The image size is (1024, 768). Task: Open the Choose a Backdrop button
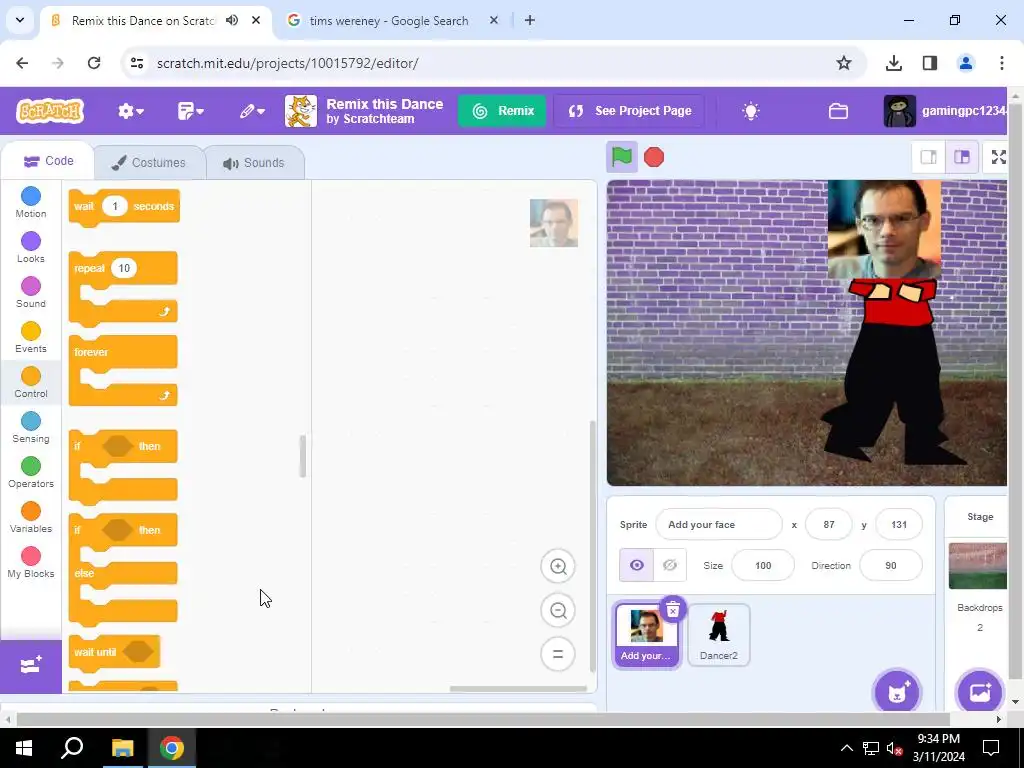click(x=980, y=692)
